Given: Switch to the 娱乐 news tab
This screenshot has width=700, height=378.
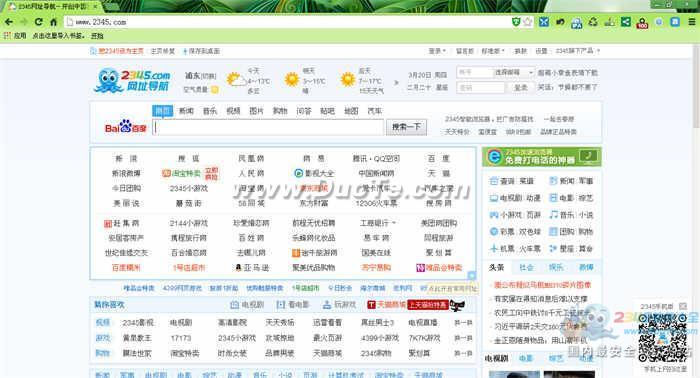Looking at the screenshot, I should click(x=556, y=267).
